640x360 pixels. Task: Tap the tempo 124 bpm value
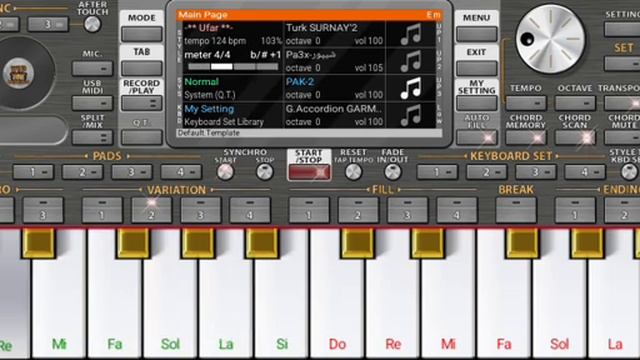215,41
